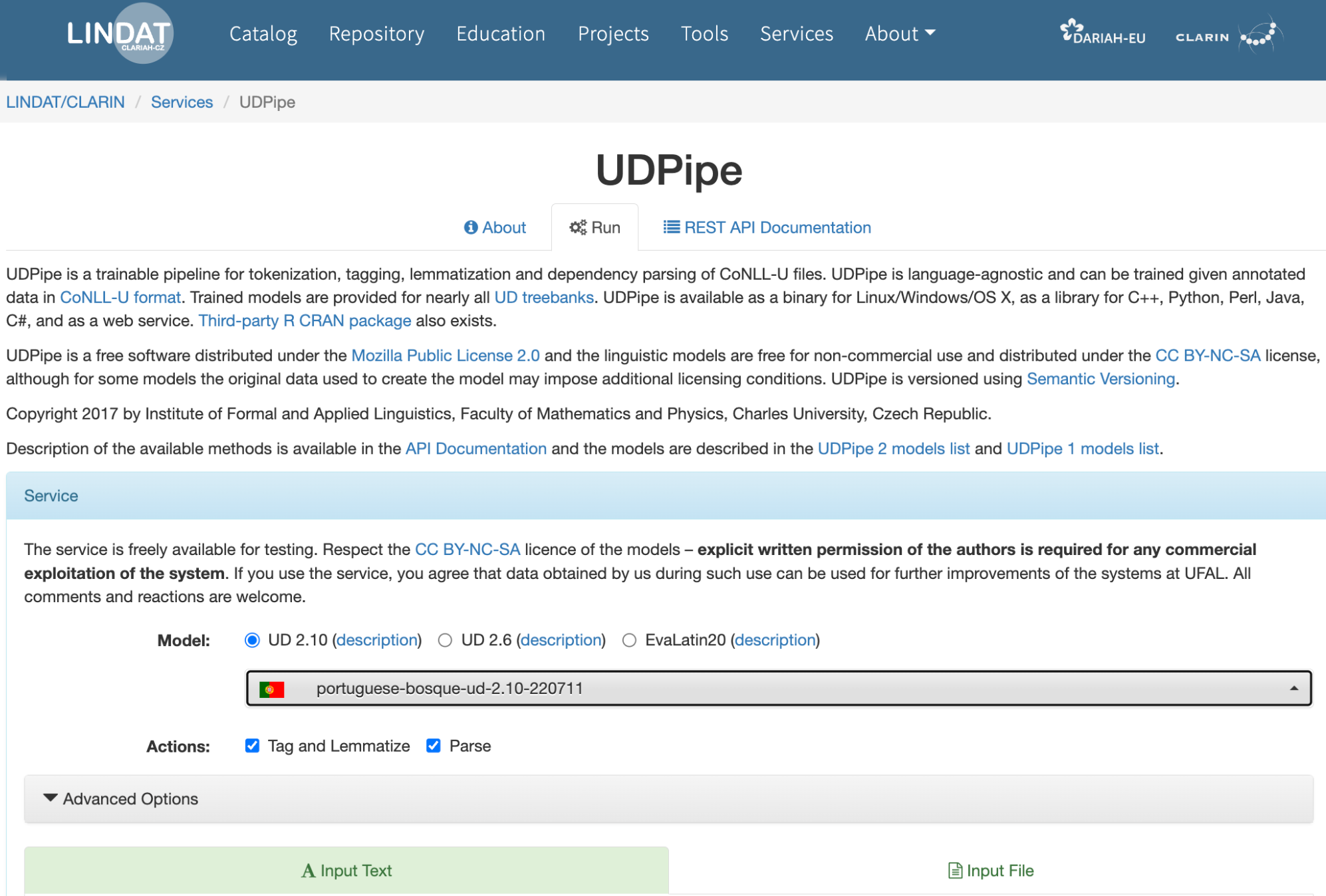
Task: Open the Repository menu item
Action: point(376,34)
